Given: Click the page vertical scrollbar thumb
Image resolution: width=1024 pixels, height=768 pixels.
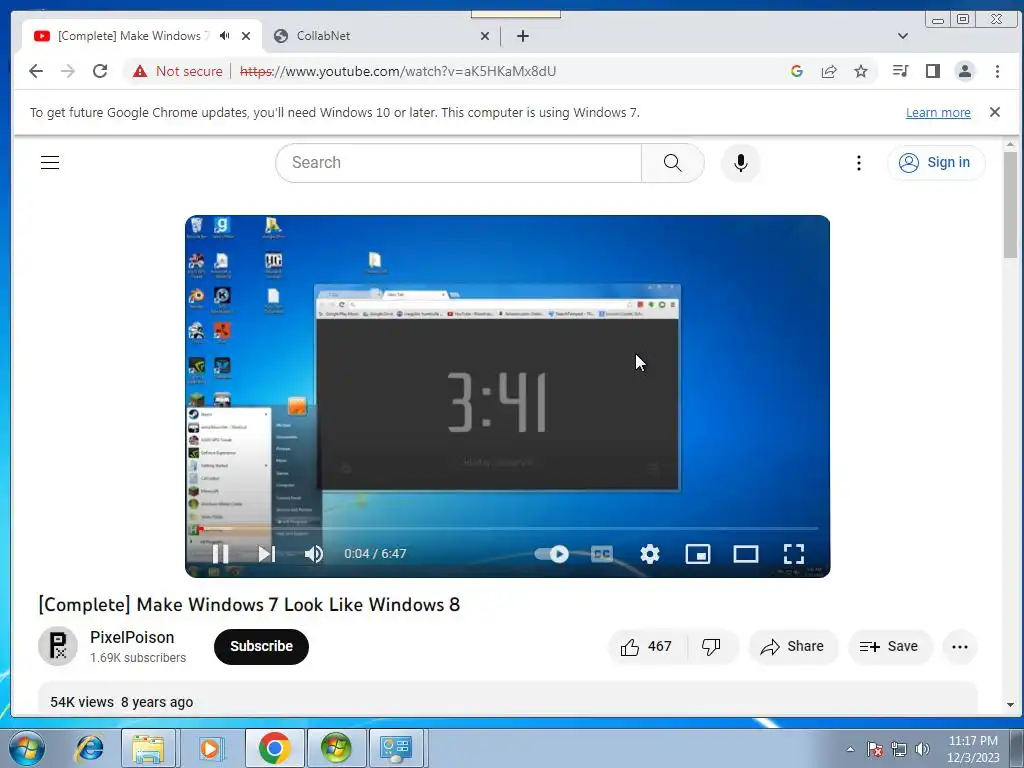Looking at the screenshot, I should coord(1010,205).
